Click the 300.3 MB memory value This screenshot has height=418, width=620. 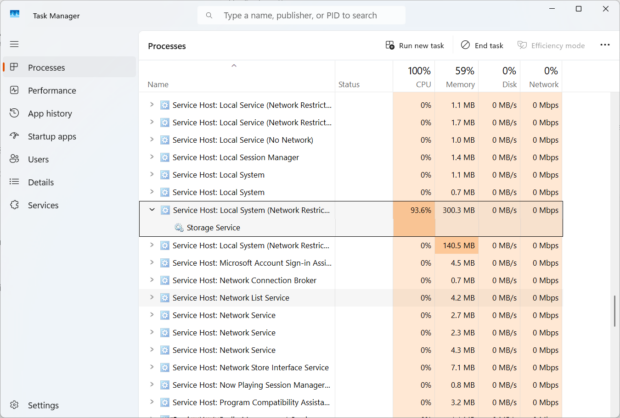coord(457,210)
